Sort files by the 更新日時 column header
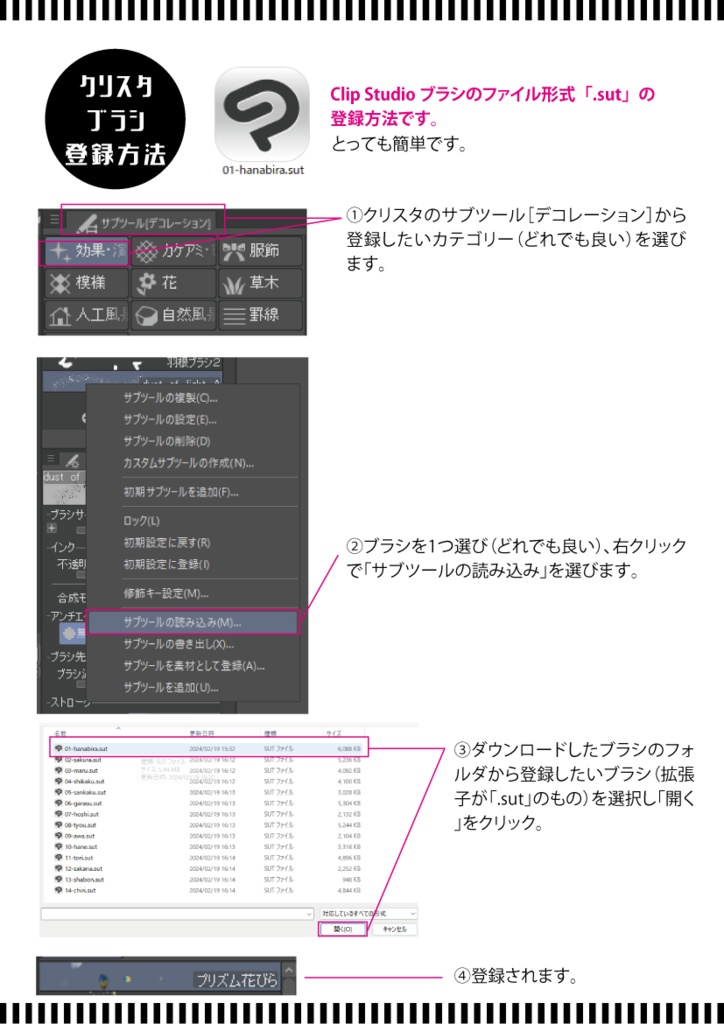The width and height of the screenshot is (724, 1024). (201, 733)
